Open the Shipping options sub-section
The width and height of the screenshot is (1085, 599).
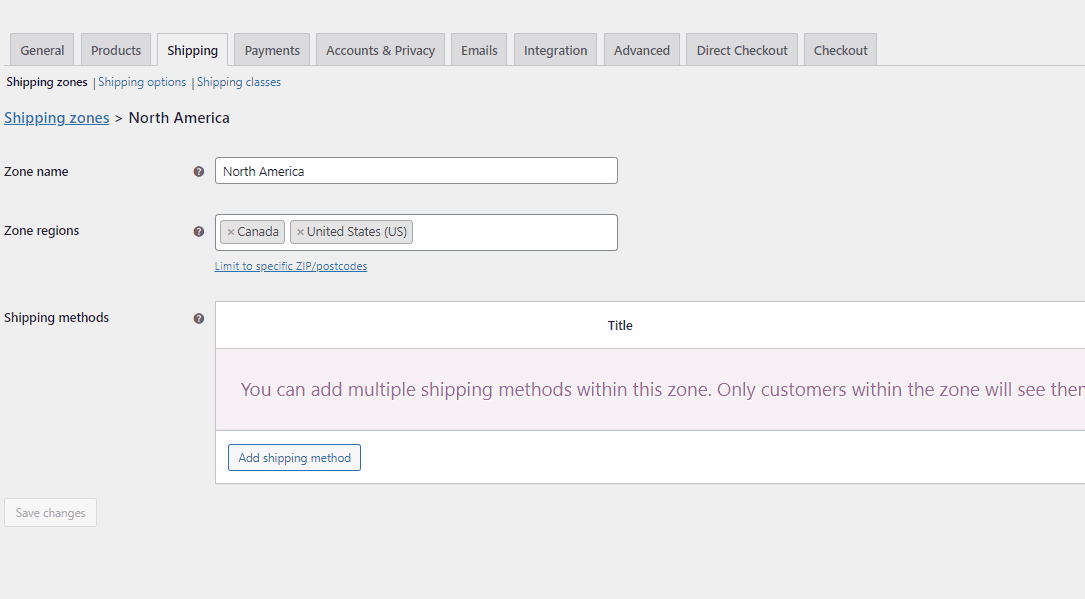(142, 82)
